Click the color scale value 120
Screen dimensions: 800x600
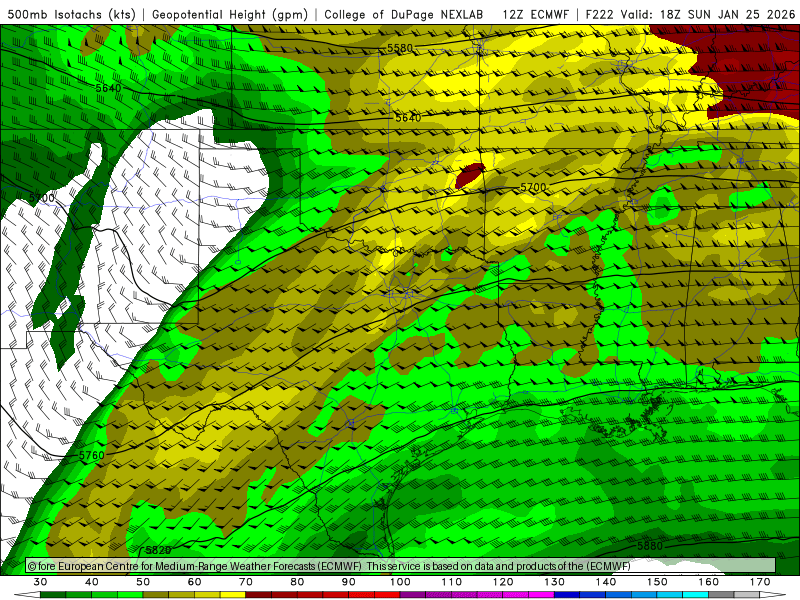pos(503,582)
